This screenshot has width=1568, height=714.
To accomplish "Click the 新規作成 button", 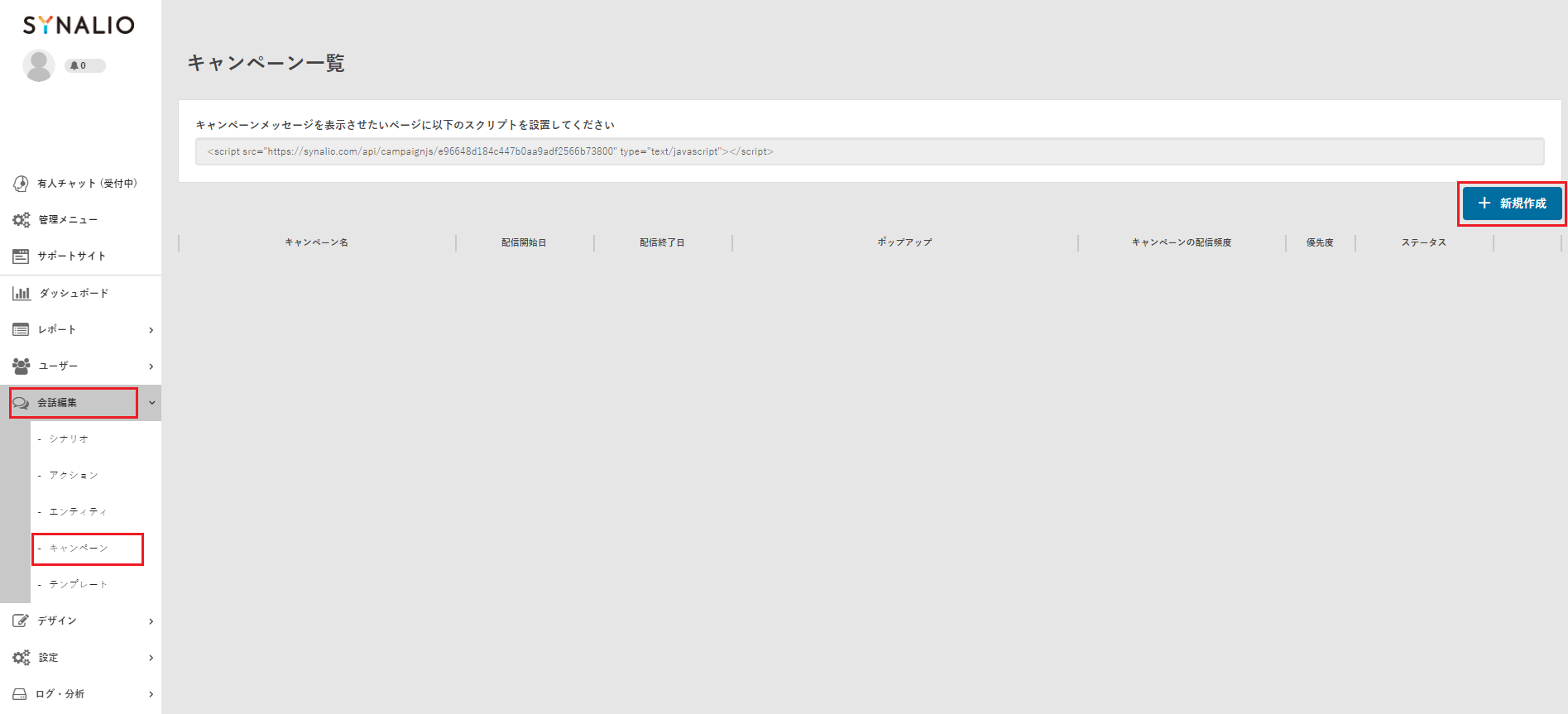I will point(1512,204).
